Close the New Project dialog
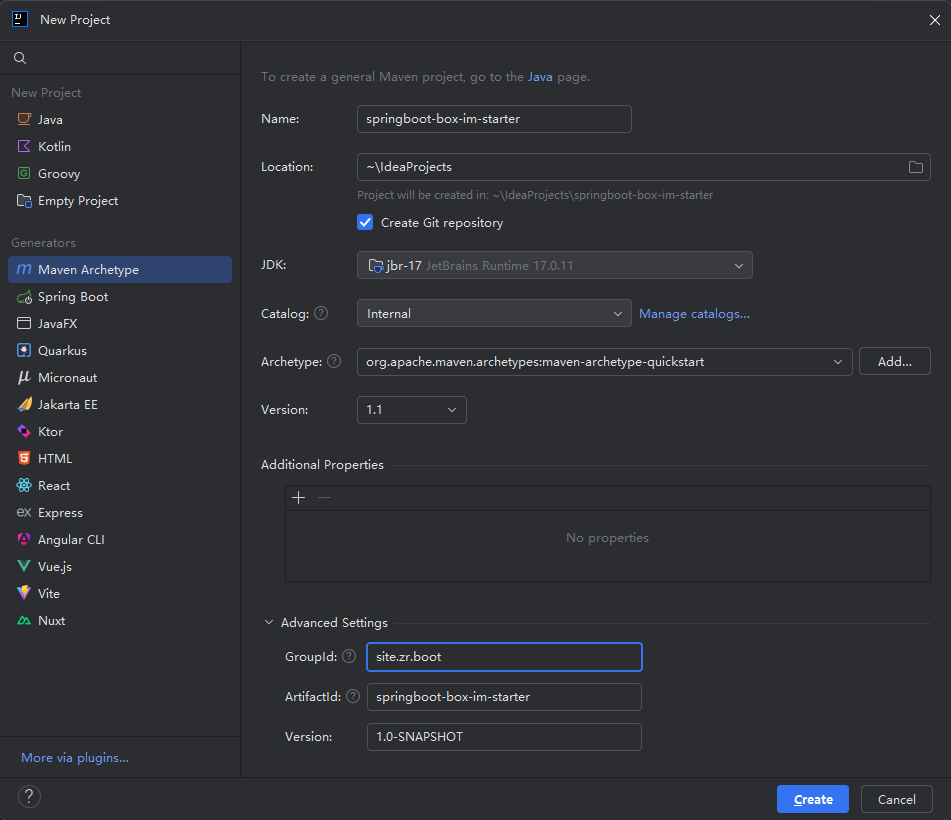Image resolution: width=951 pixels, height=820 pixels. [935, 20]
